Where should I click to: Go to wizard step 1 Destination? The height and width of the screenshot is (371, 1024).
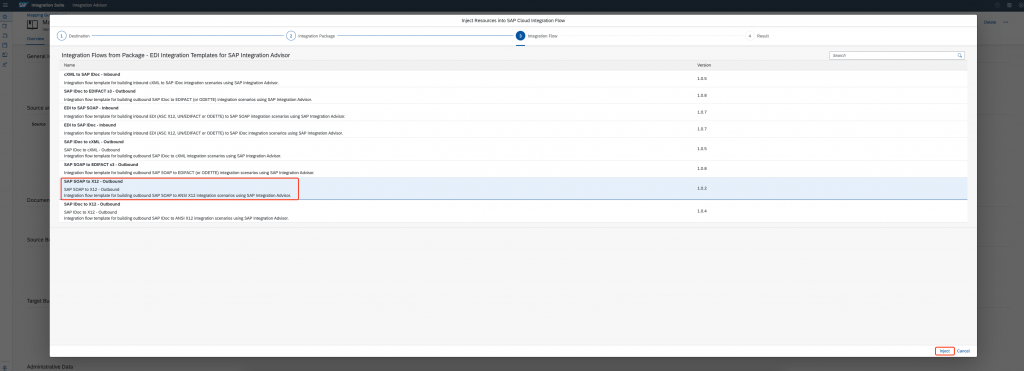click(74, 36)
